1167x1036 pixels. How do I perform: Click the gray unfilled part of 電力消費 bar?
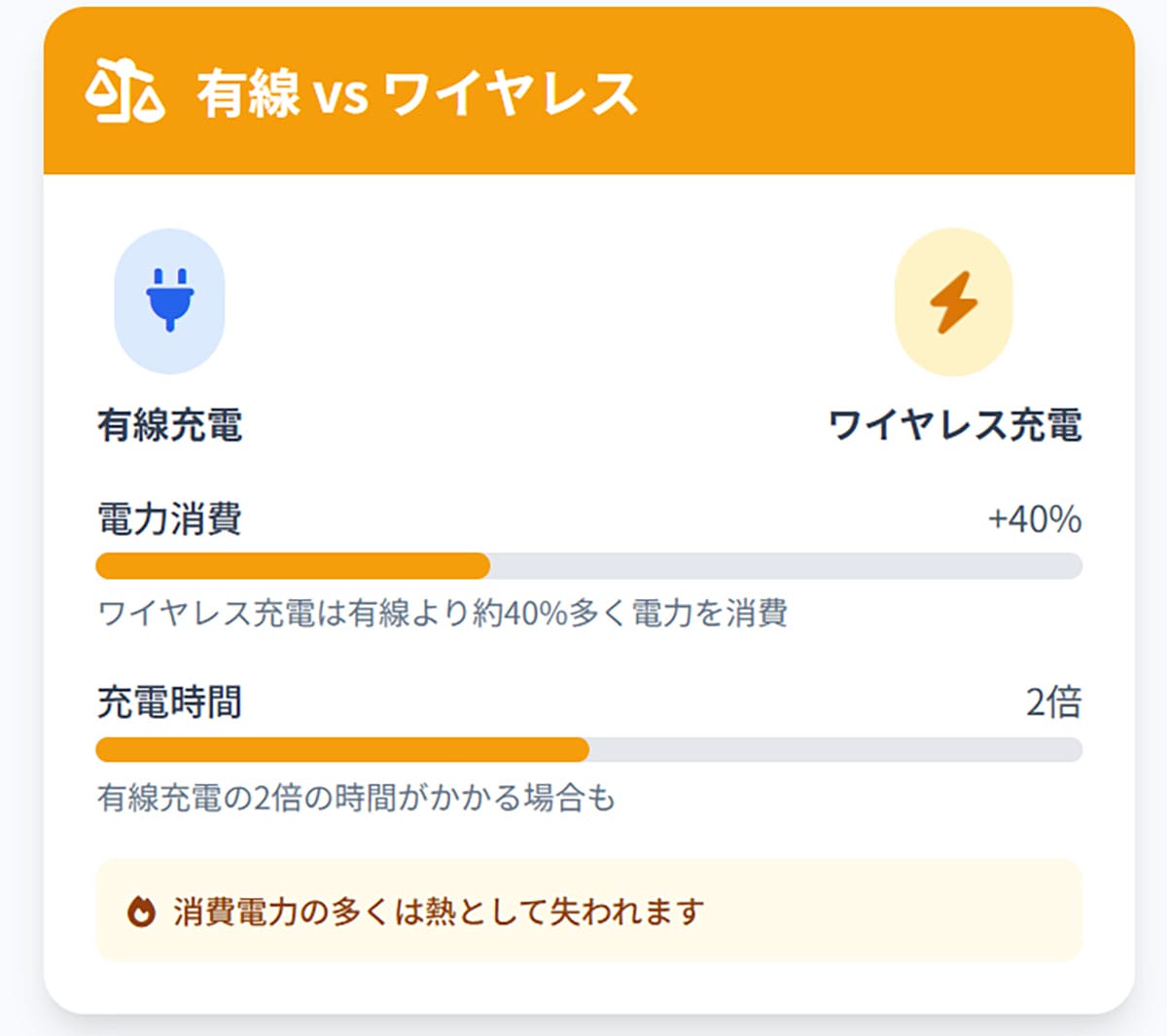click(786, 566)
